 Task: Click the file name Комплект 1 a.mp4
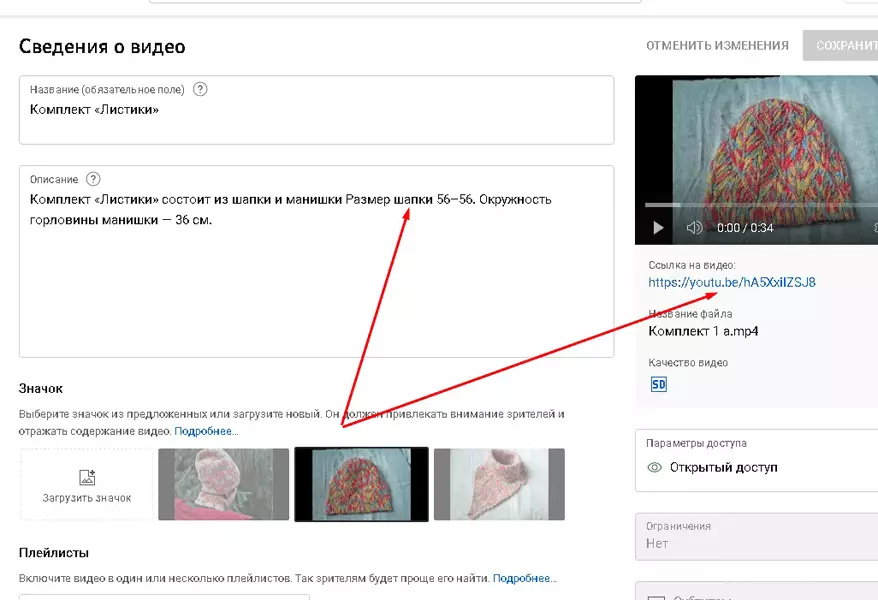(703, 331)
